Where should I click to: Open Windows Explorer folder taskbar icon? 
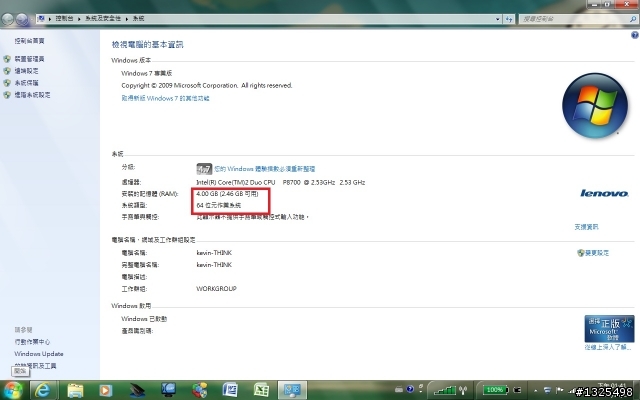(75, 390)
